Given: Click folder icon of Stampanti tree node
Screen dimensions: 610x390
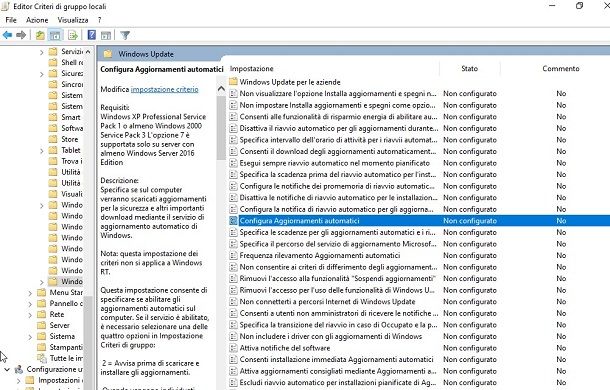Looking at the screenshot, I should coord(42,347).
